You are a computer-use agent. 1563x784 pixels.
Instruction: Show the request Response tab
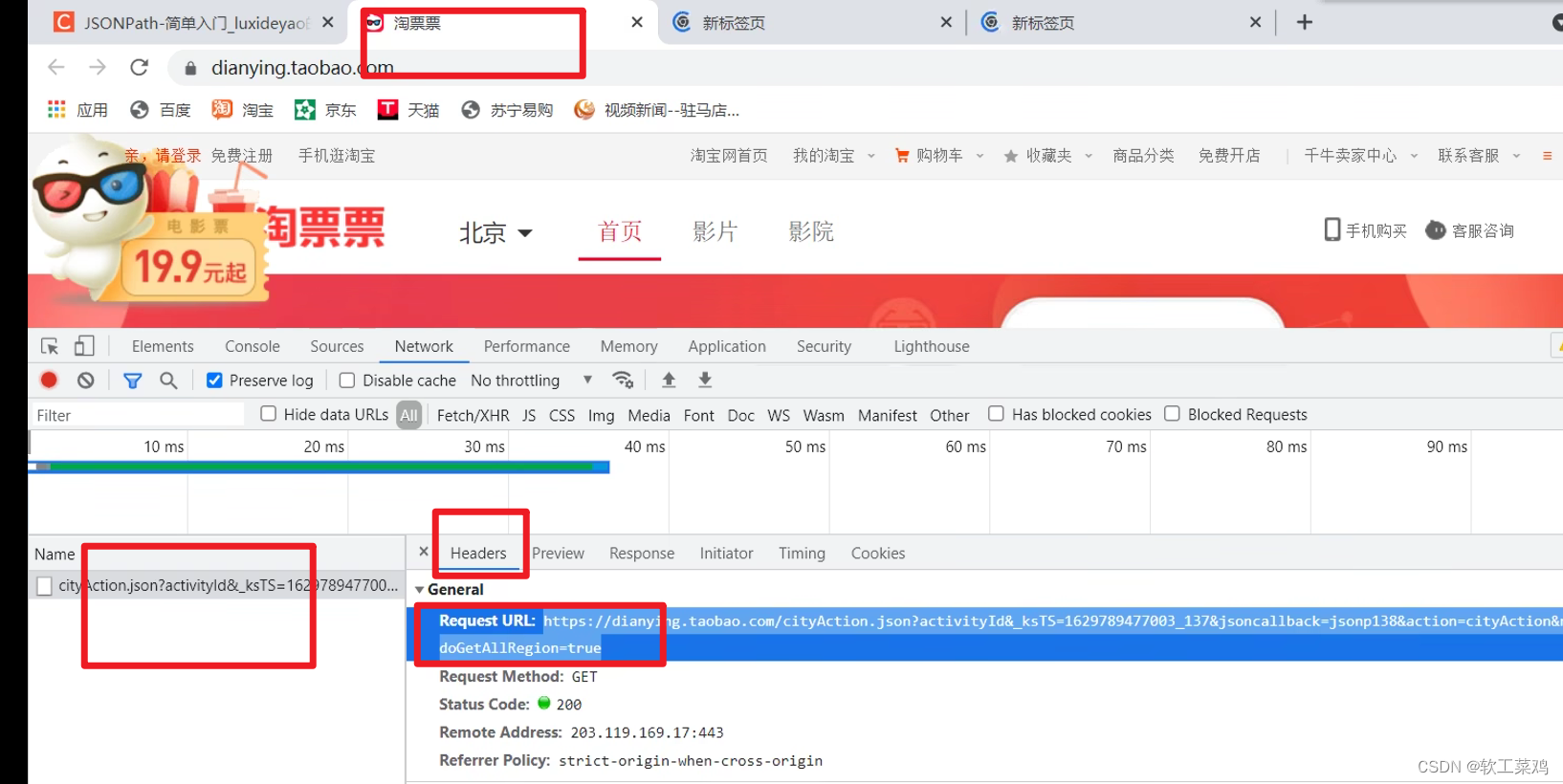[x=642, y=553]
